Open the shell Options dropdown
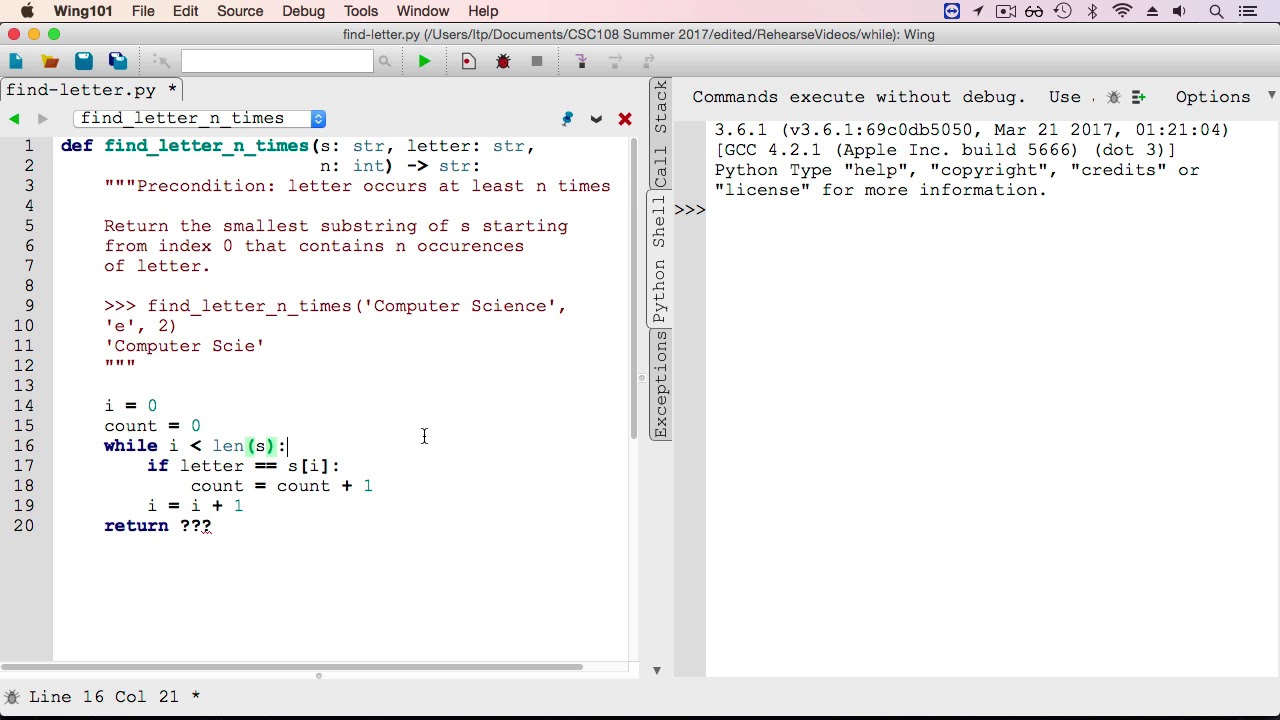The height and width of the screenshot is (720, 1280). click(x=1224, y=97)
